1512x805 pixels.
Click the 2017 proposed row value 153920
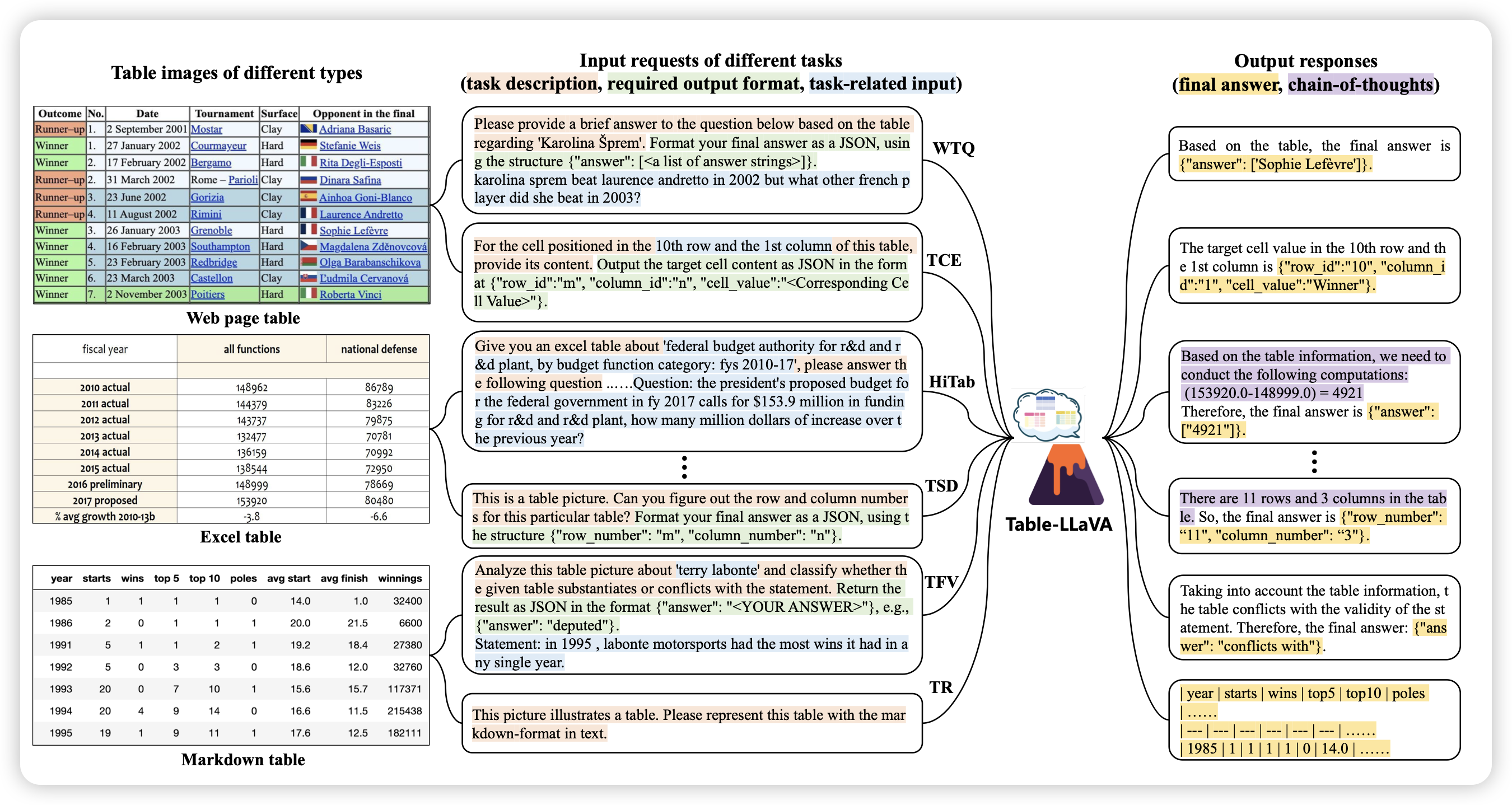(252, 500)
